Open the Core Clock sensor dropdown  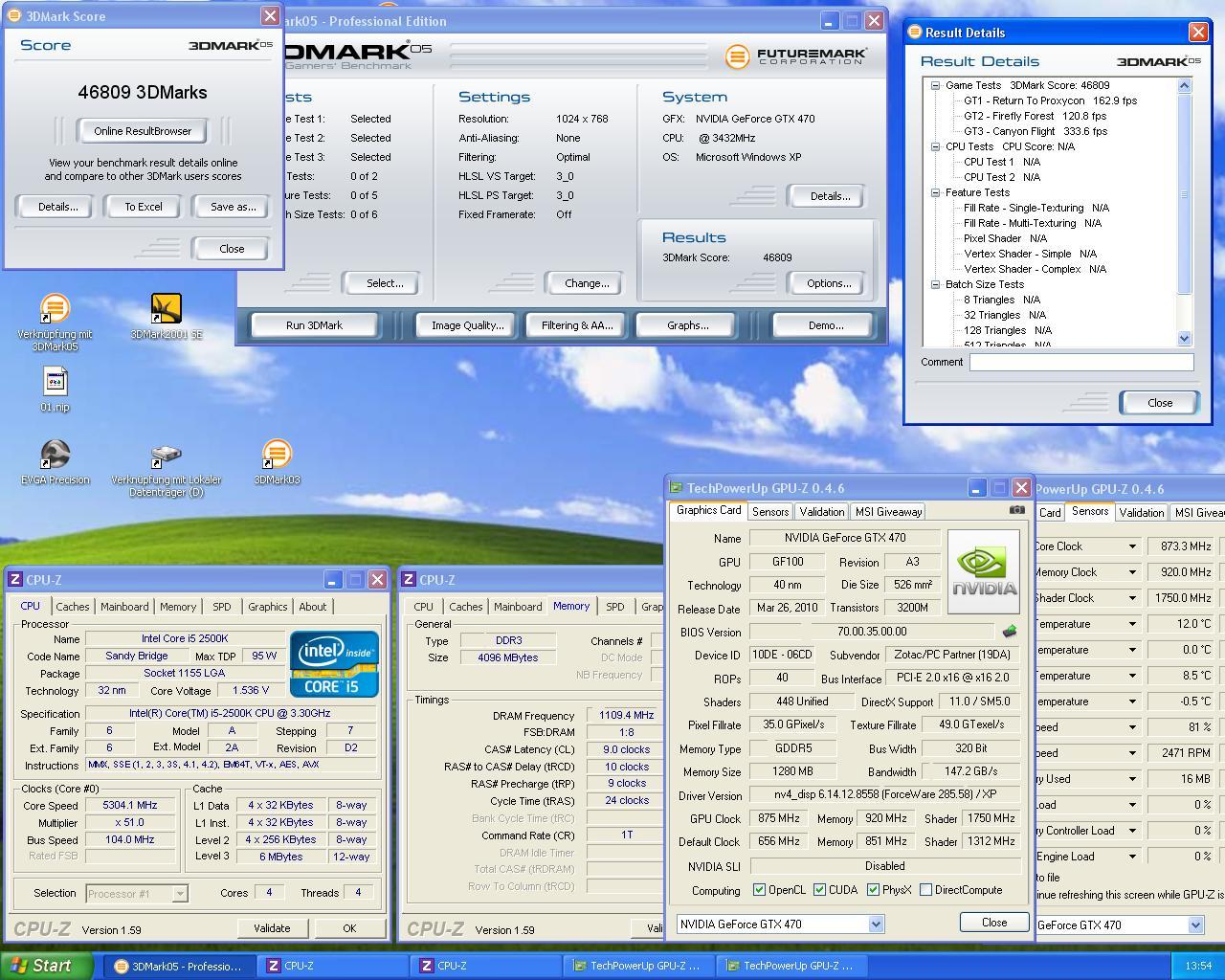click(x=1132, y=546)
